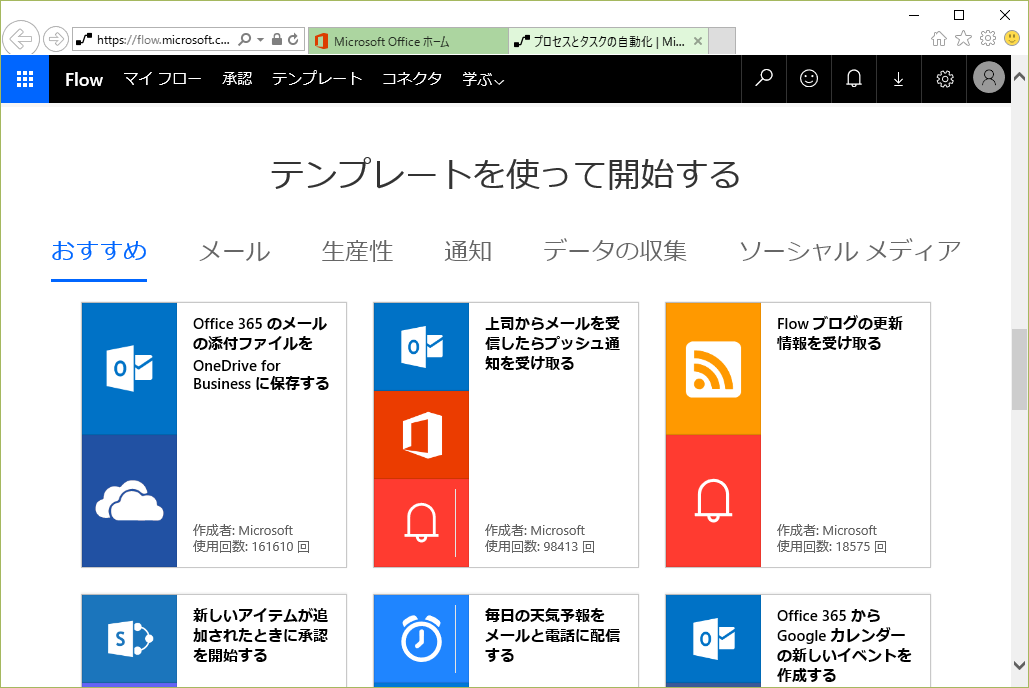Click the refresh icon in address bar

[x=293, y=39]
